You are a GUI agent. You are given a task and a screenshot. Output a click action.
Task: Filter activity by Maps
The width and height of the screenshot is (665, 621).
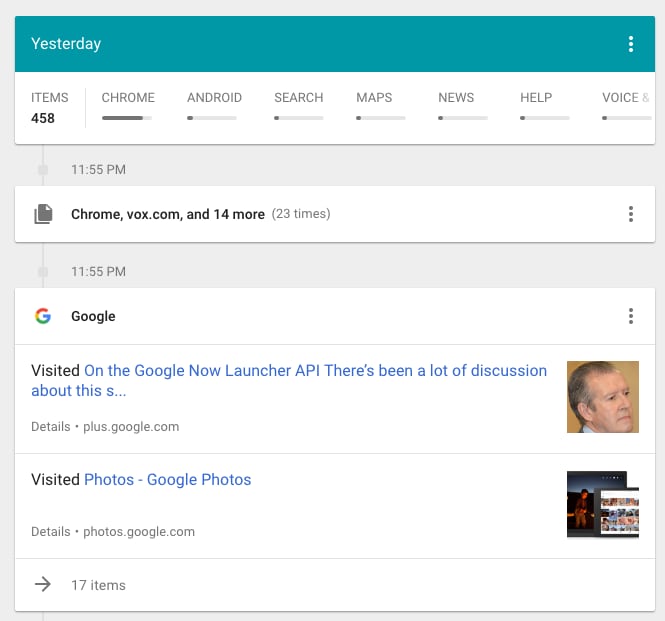pyautogui.click(x=380, y=106)
